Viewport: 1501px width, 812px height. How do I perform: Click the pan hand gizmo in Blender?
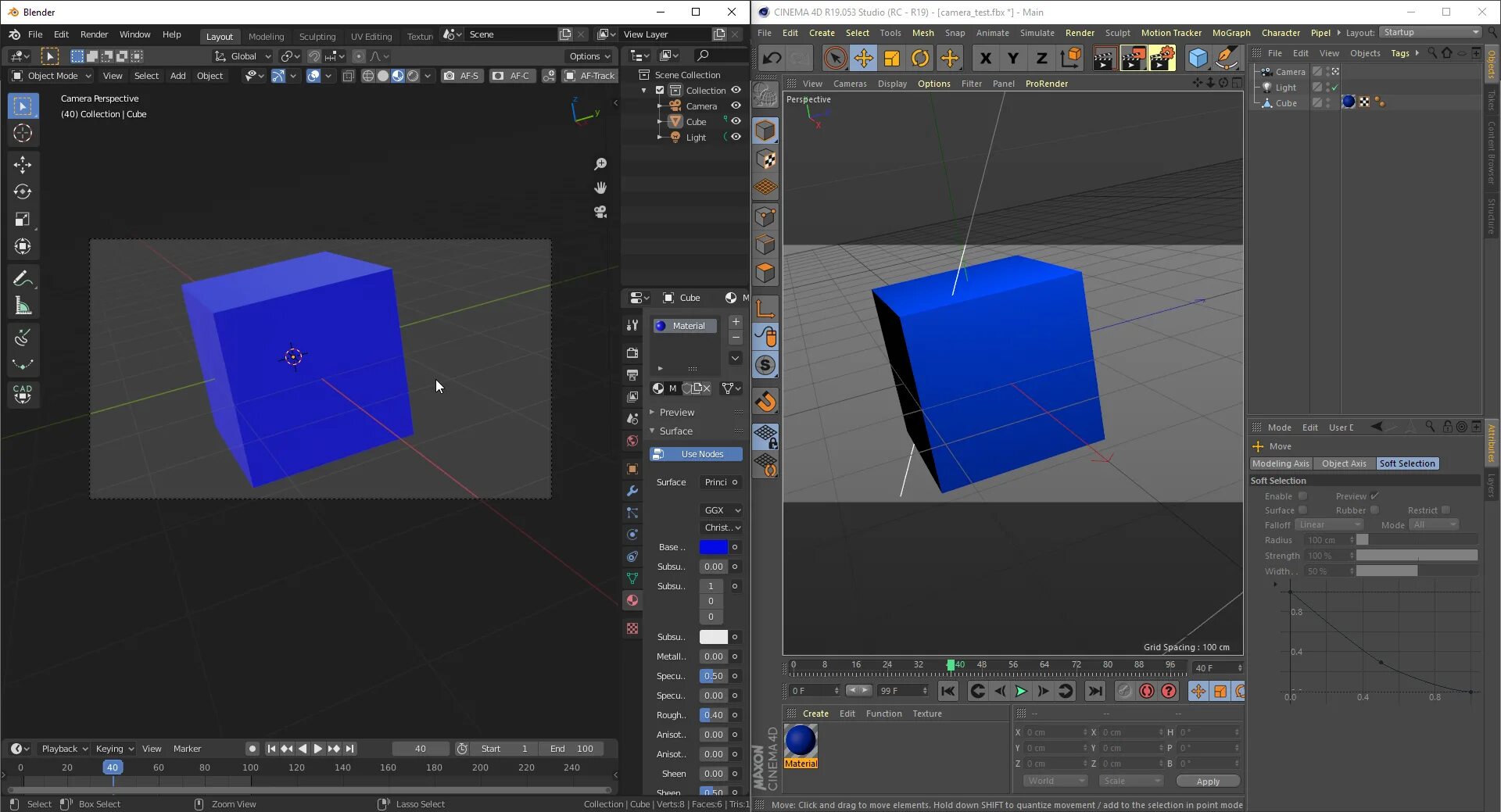pyautogui.click(x=600, y=188)
